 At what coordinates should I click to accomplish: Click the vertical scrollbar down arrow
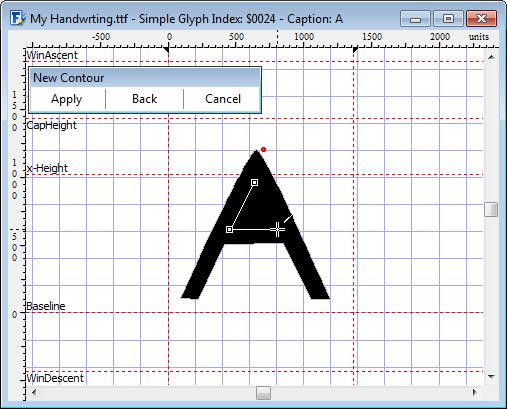[491, 377]
